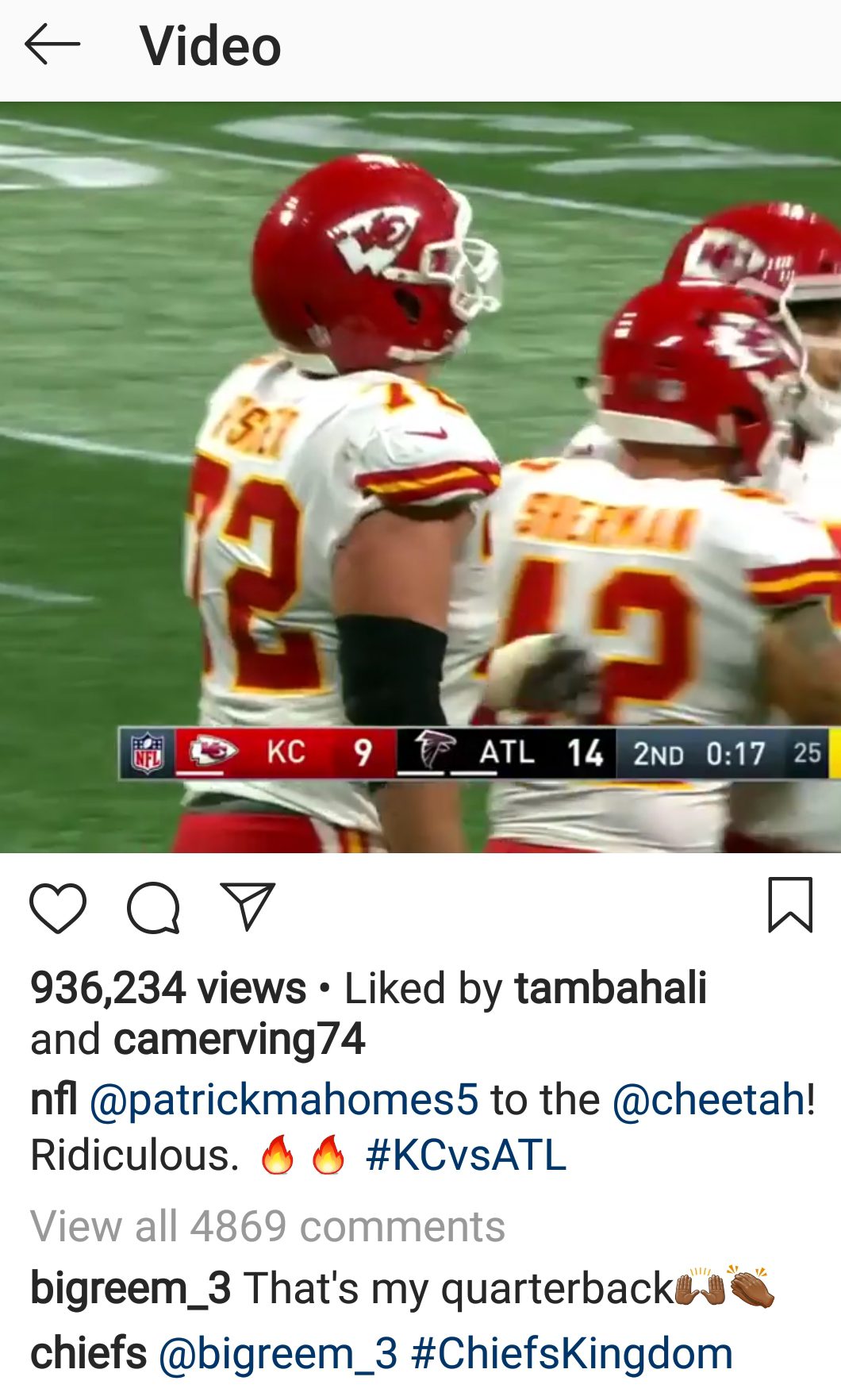Like the post with heart icon
This screenshot has width=841, height=1400.
pyautogui.click(x=58, y=907)
